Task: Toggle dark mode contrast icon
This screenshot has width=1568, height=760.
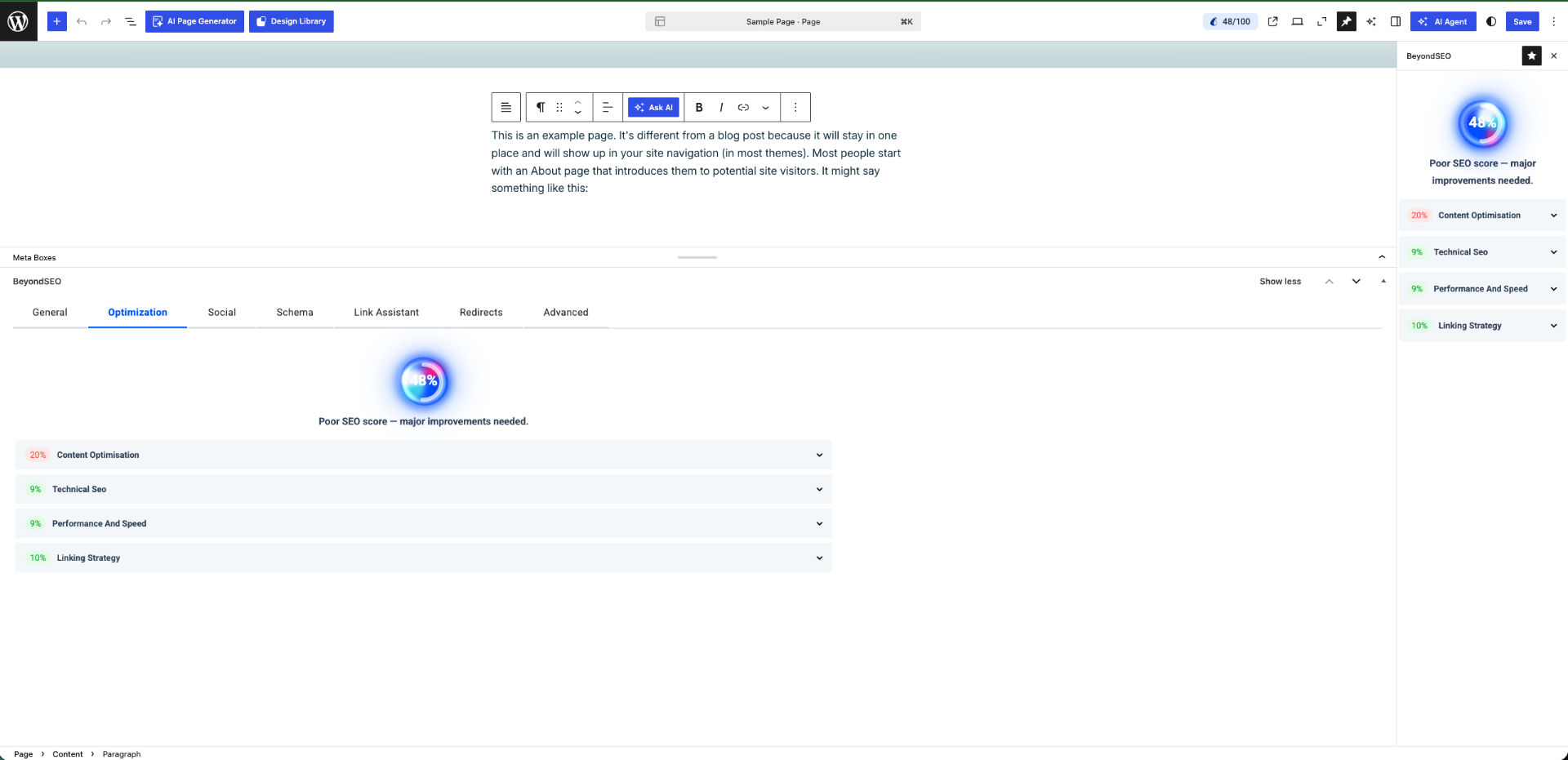Action: pos(1491,21)
